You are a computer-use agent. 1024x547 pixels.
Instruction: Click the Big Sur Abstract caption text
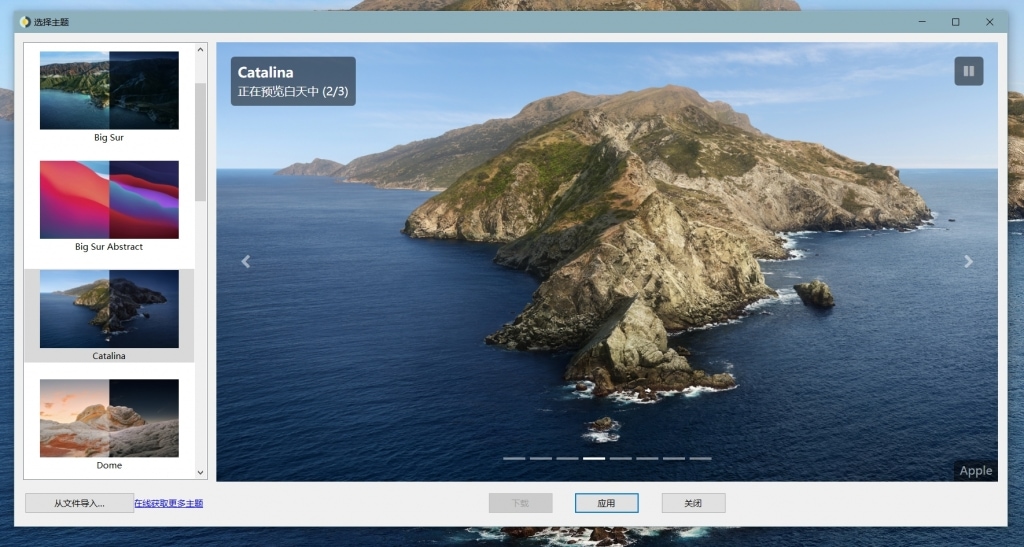coord(109,247)
